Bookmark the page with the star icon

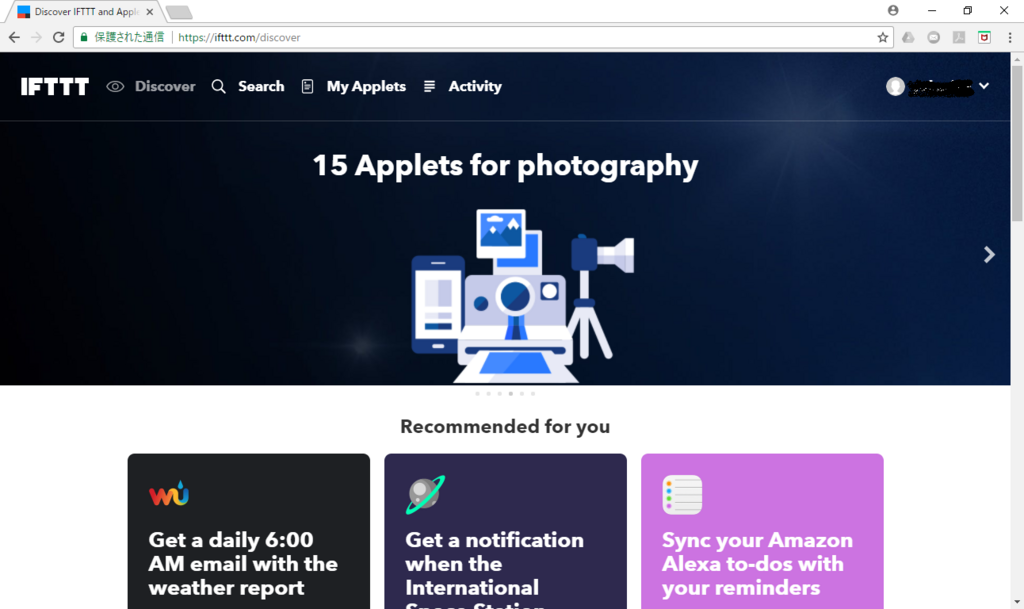pyautogui.click(x=883, y=37)
